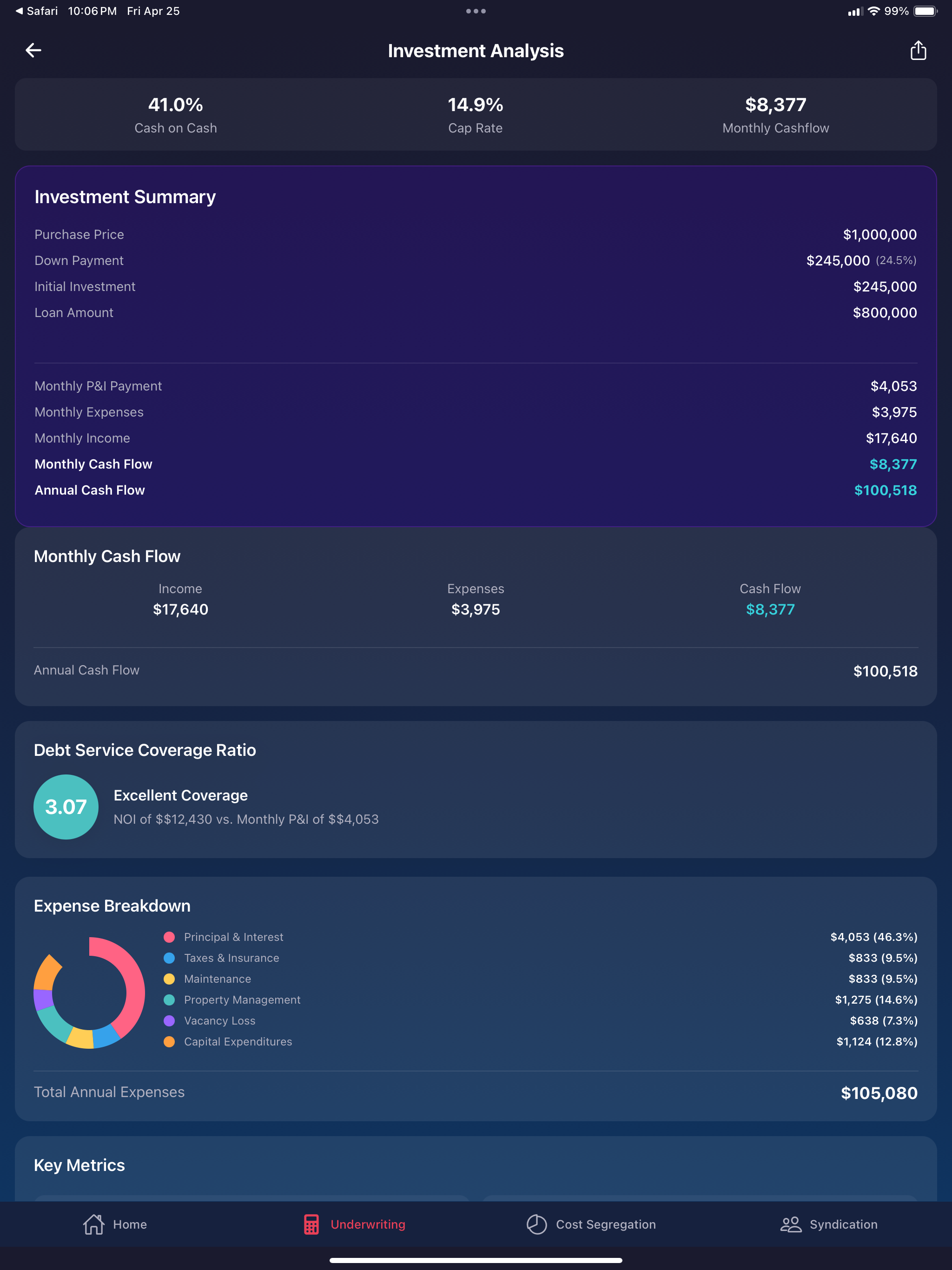Tap the Syndication people icon
The height and width of the screenshot is (1270, 952).
pos(791,1224)
